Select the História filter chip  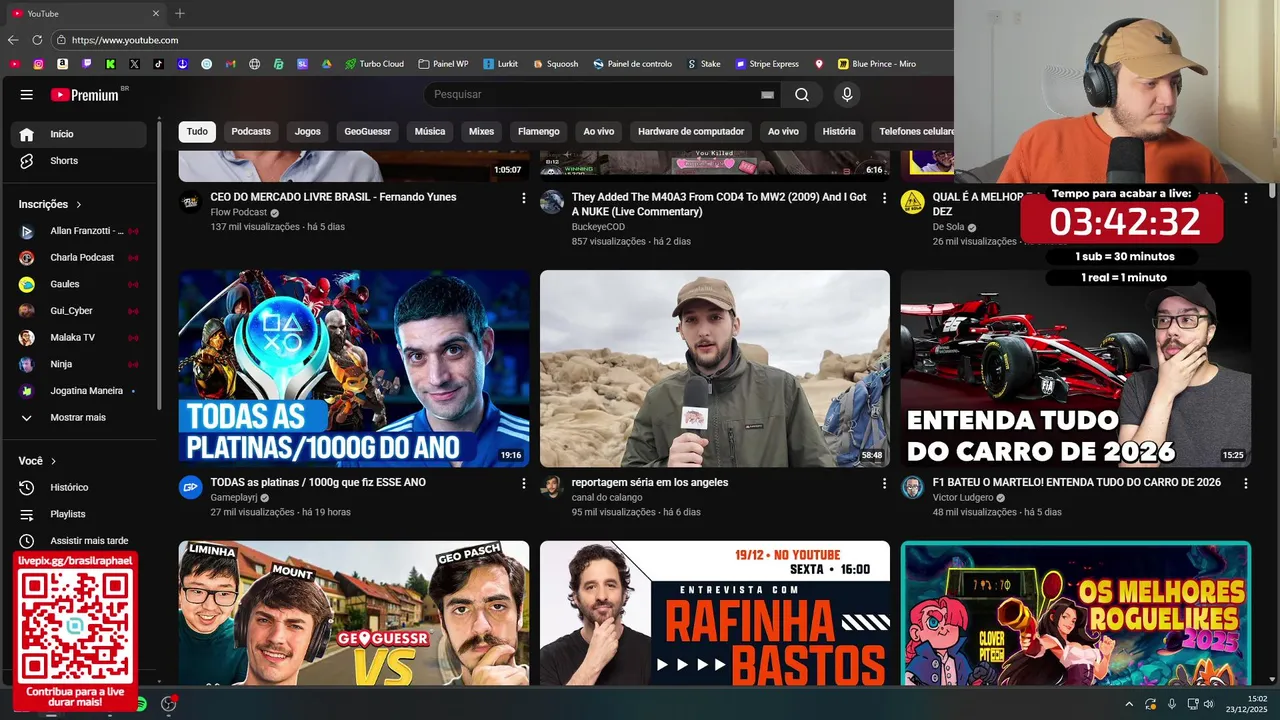839,132
